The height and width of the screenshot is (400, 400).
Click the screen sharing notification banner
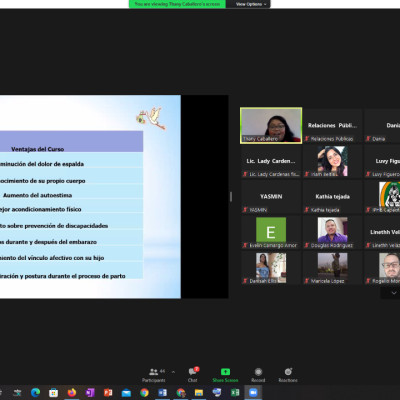177,4
